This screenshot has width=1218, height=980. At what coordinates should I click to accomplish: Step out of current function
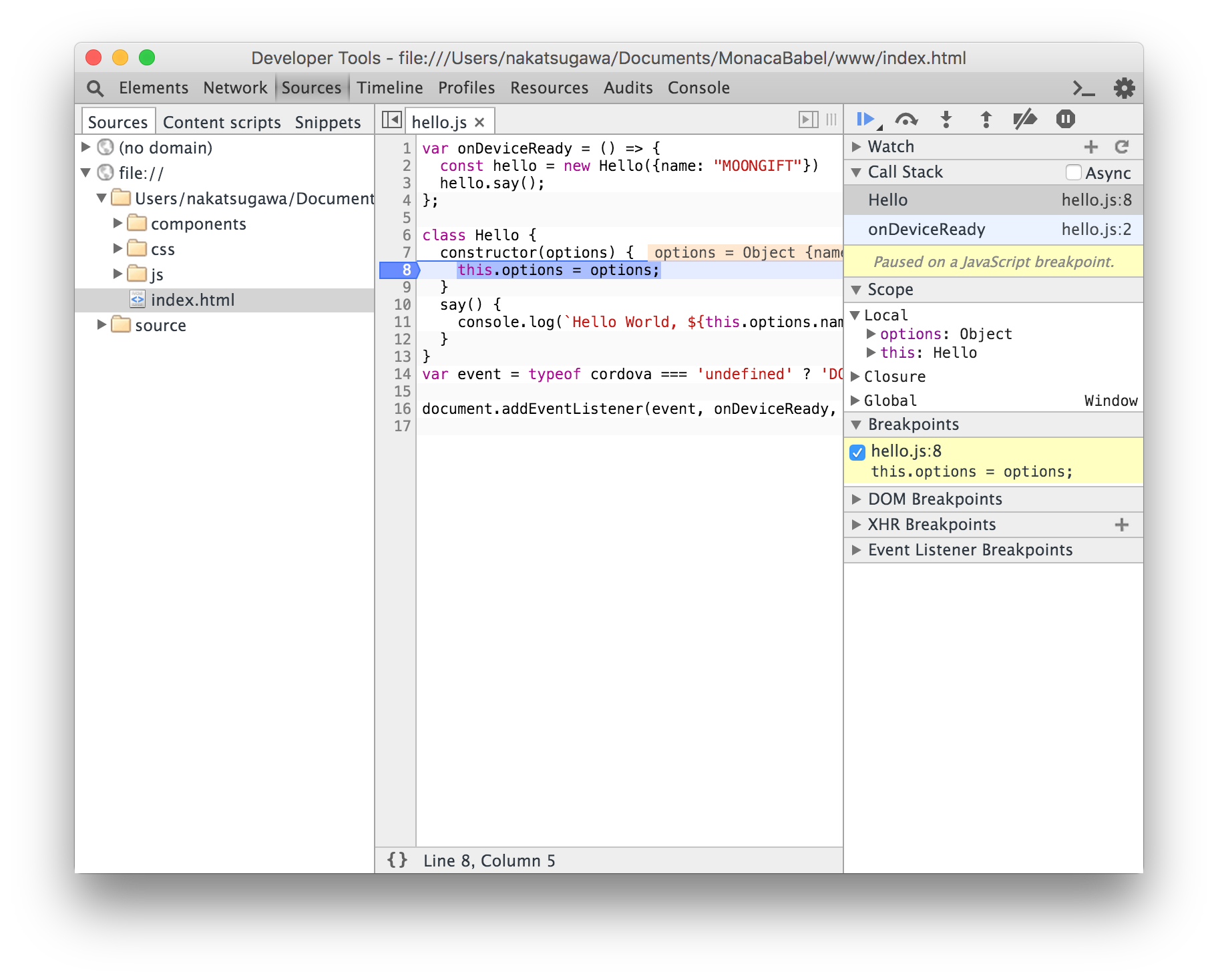[x=986, y=119]
